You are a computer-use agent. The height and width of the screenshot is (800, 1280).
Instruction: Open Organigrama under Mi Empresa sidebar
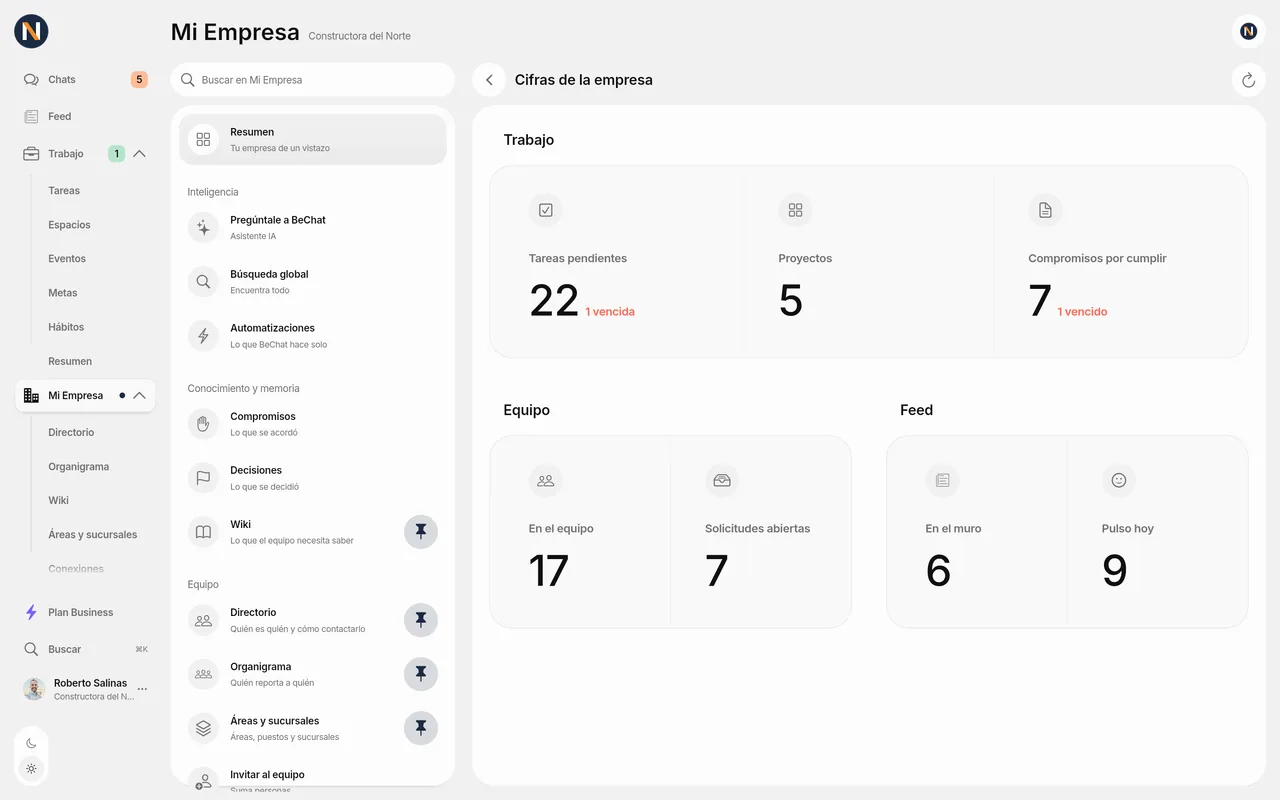tap(79, 467)
